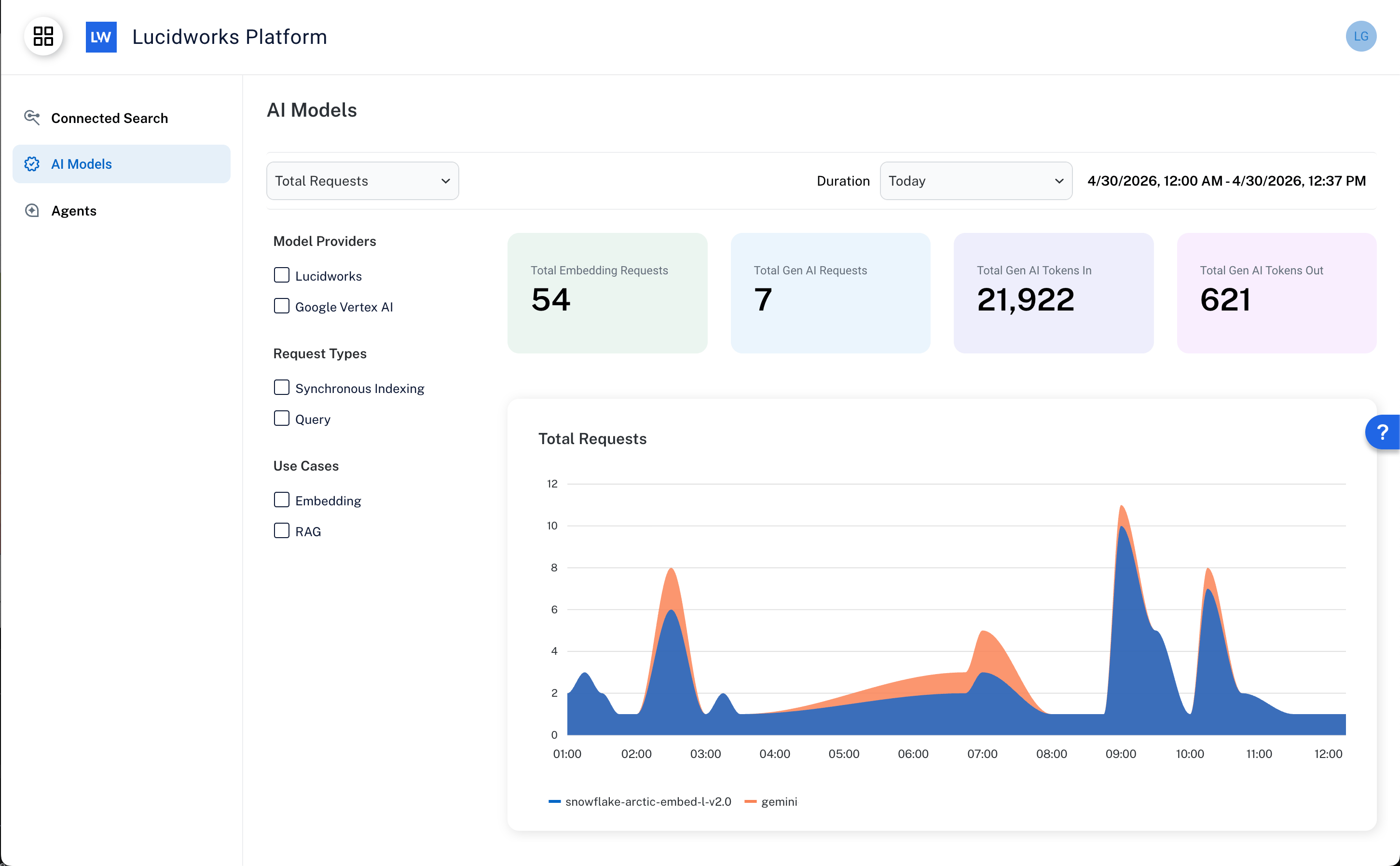Click the 12:00 axis label
This screenshot has height=866, width=1400.
click(1328, 754)
